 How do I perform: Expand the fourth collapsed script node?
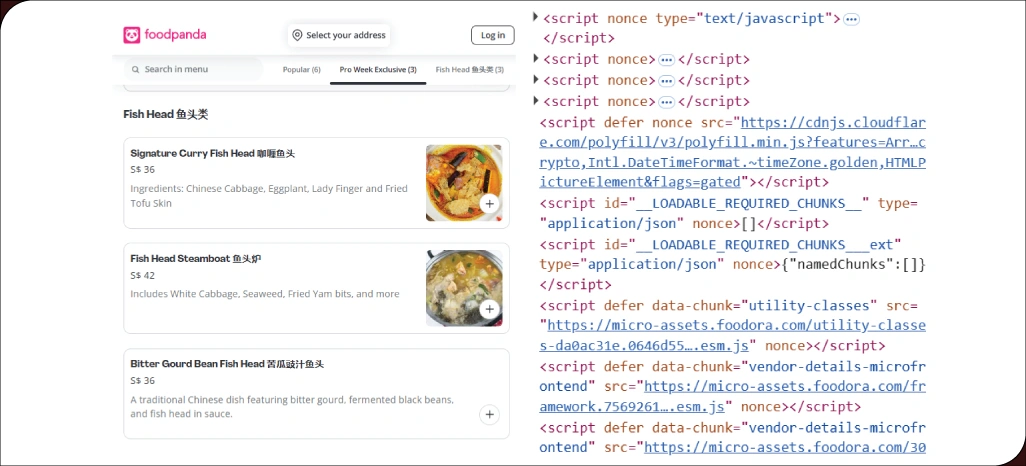coord(537,101)
